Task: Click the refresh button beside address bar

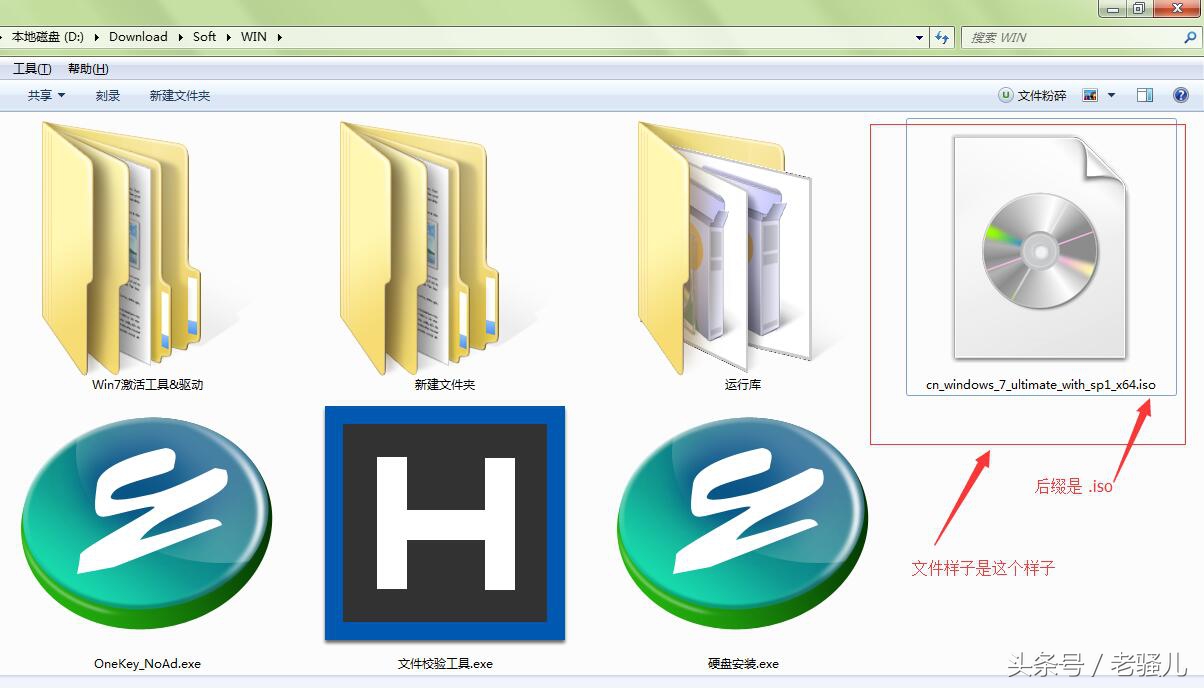Action: 942,37
